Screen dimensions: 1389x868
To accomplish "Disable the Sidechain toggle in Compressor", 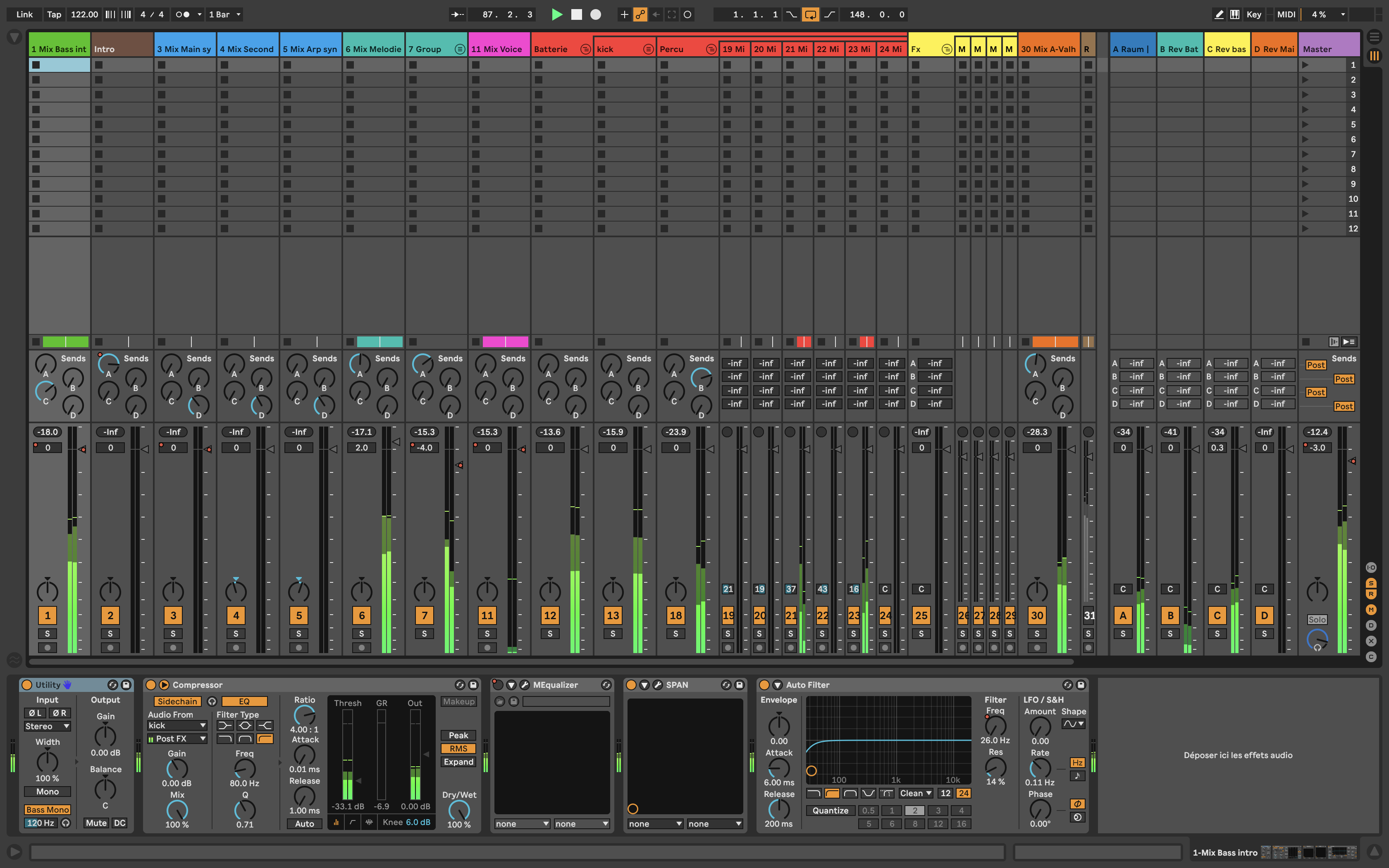I will (177, 701).
